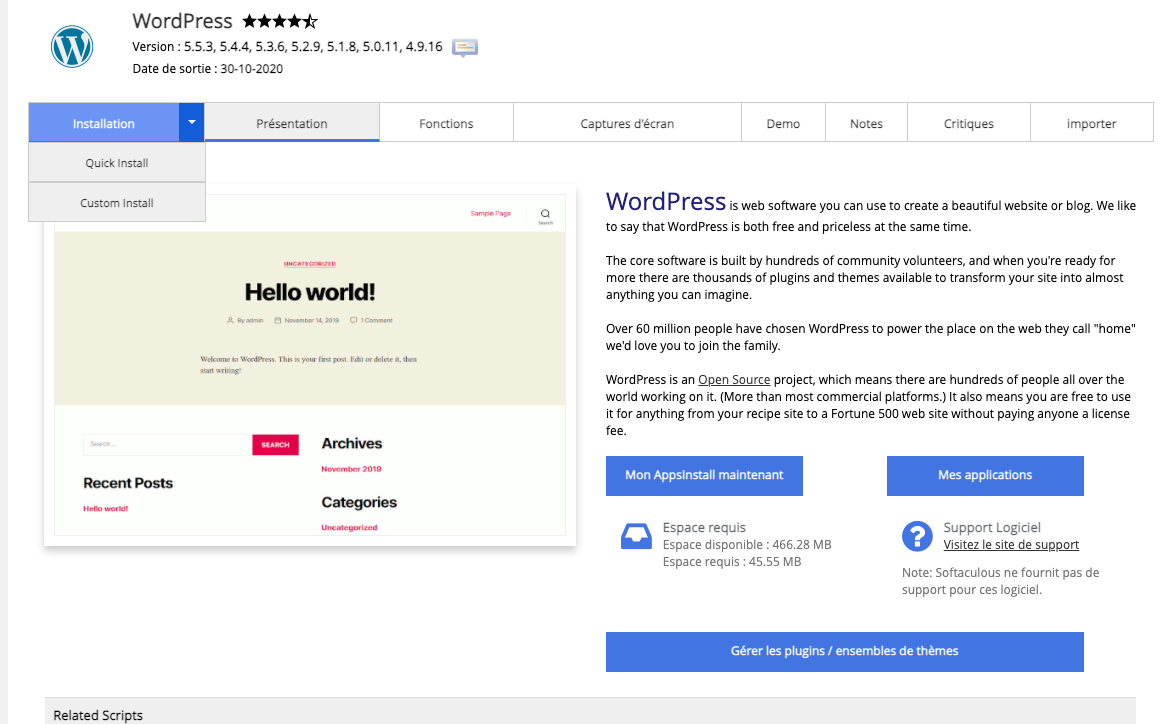Go to the Captures d'écran tab
This screenshot has height=724, width=1170.
627,123
